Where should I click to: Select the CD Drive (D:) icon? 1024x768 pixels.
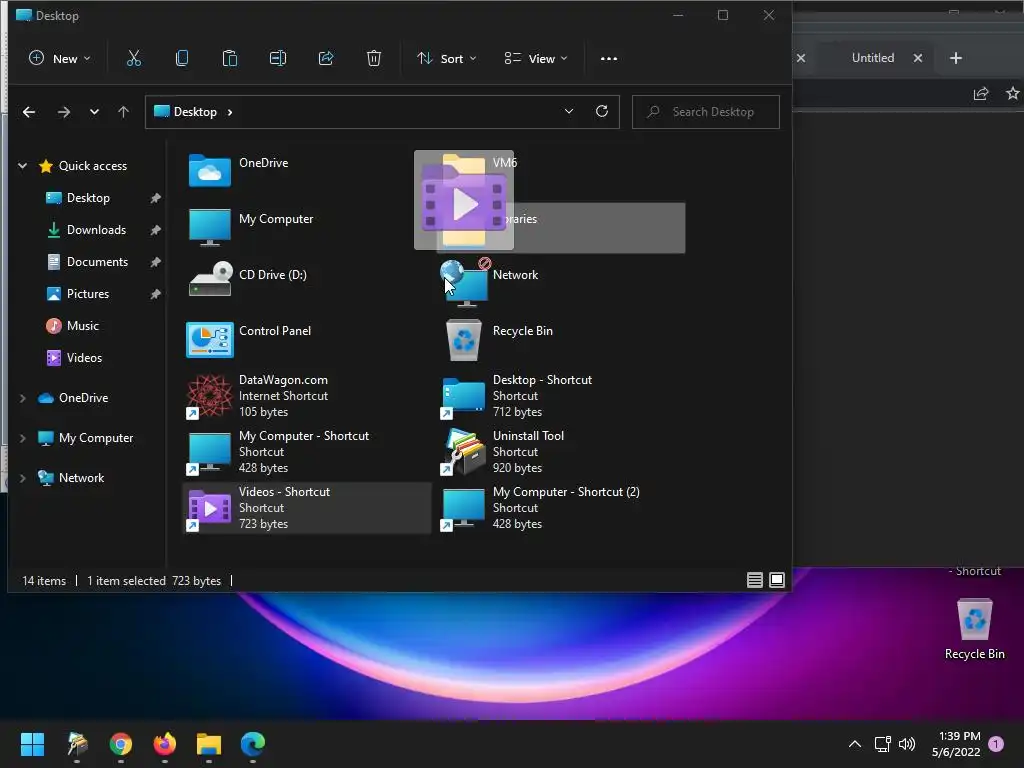tap(210, 280)
